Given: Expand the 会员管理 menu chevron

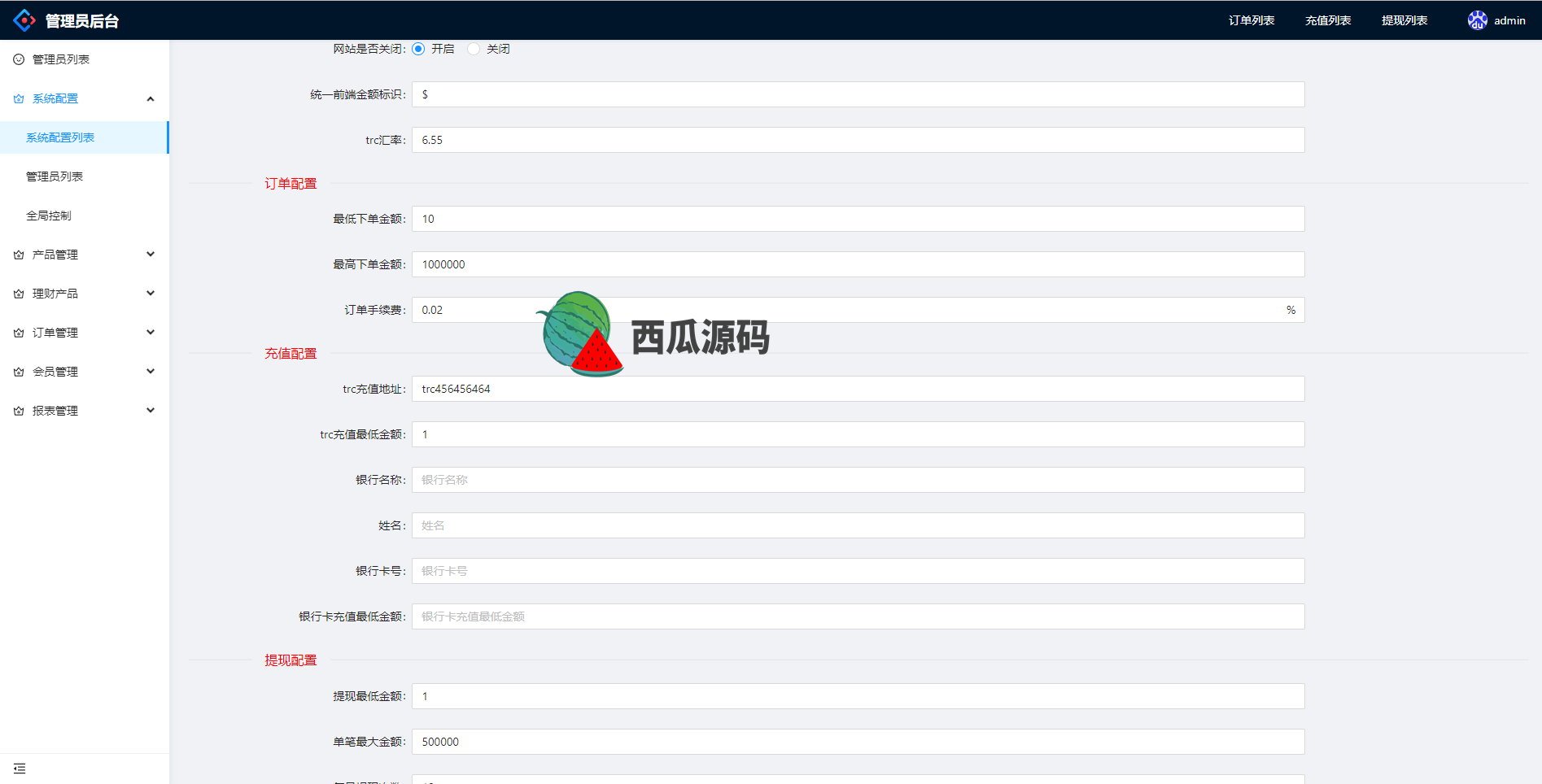Looking at the screenshot, I should [151, 372].
